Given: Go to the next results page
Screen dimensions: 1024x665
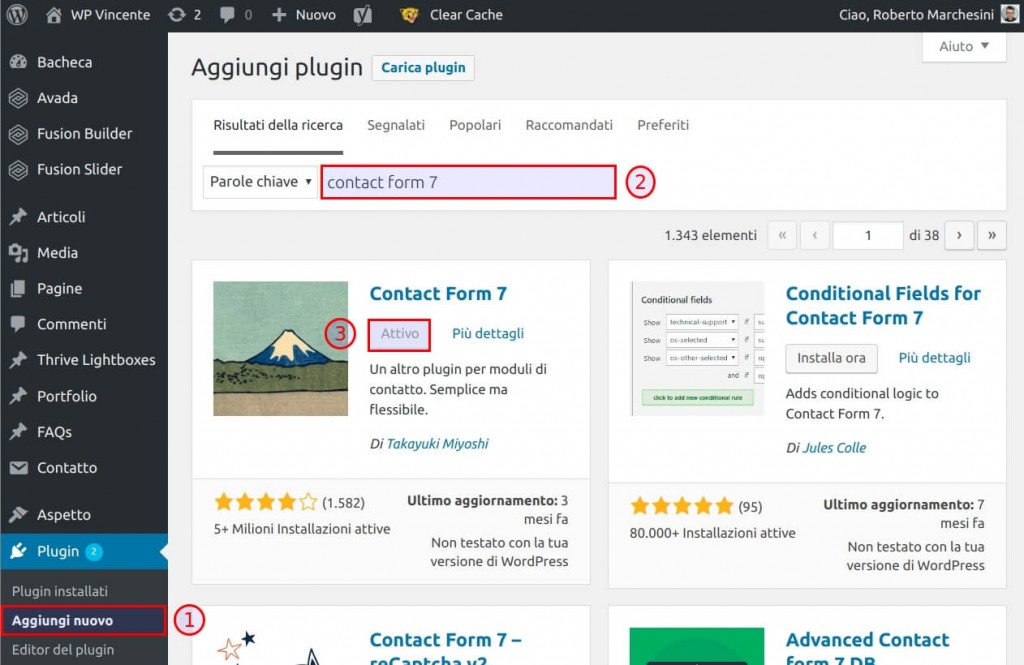Looking at the screenshot, I should 959,235.
